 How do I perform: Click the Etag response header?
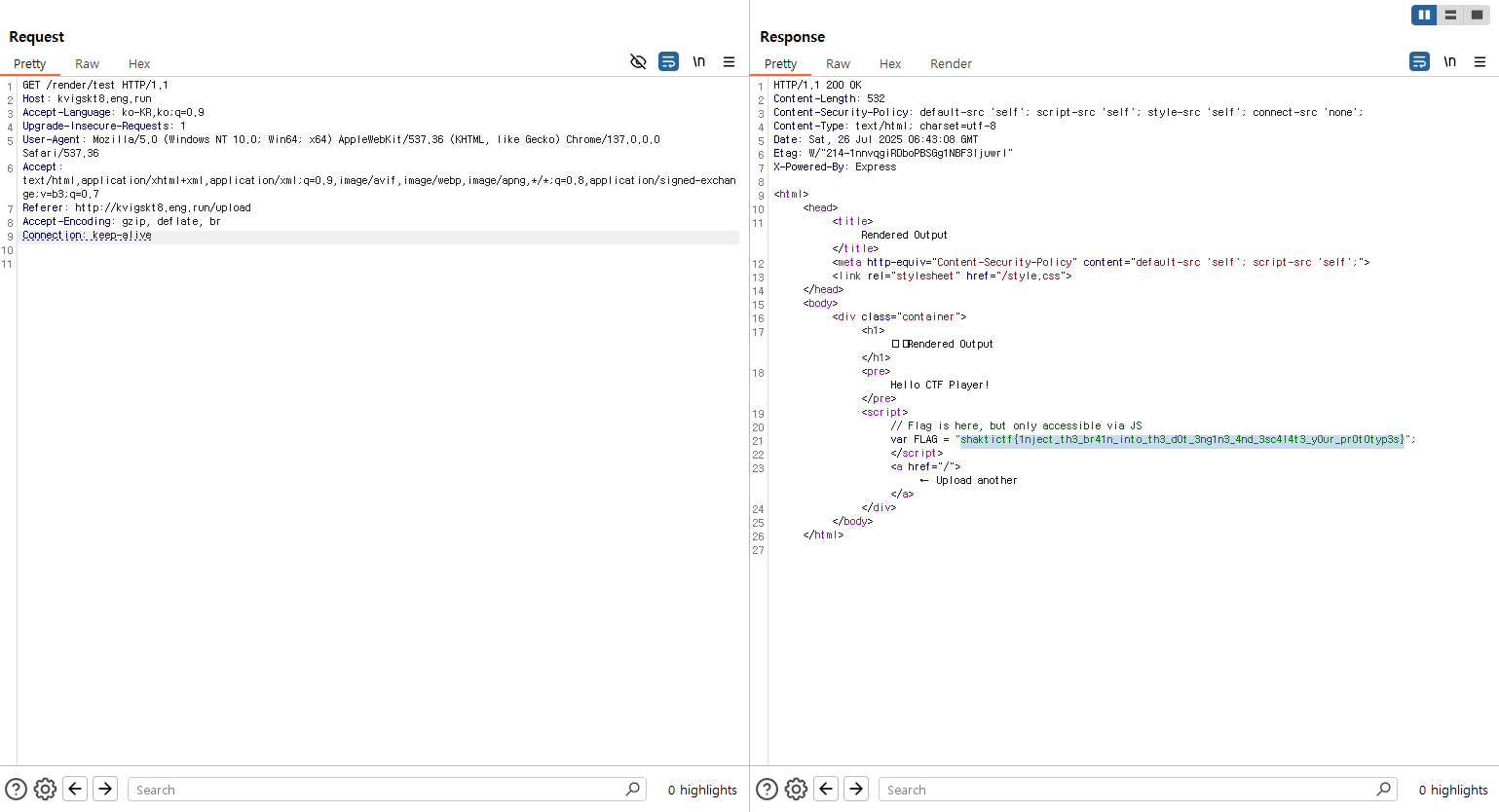click(x=893, y=153)
